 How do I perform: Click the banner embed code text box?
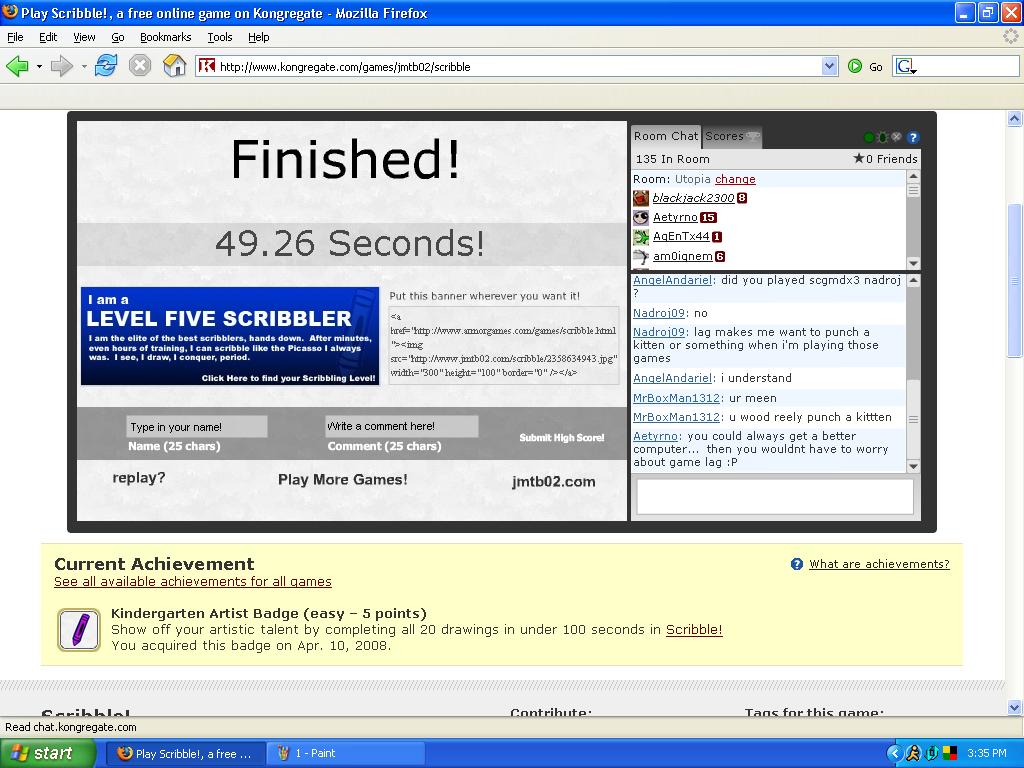[504, 345]
